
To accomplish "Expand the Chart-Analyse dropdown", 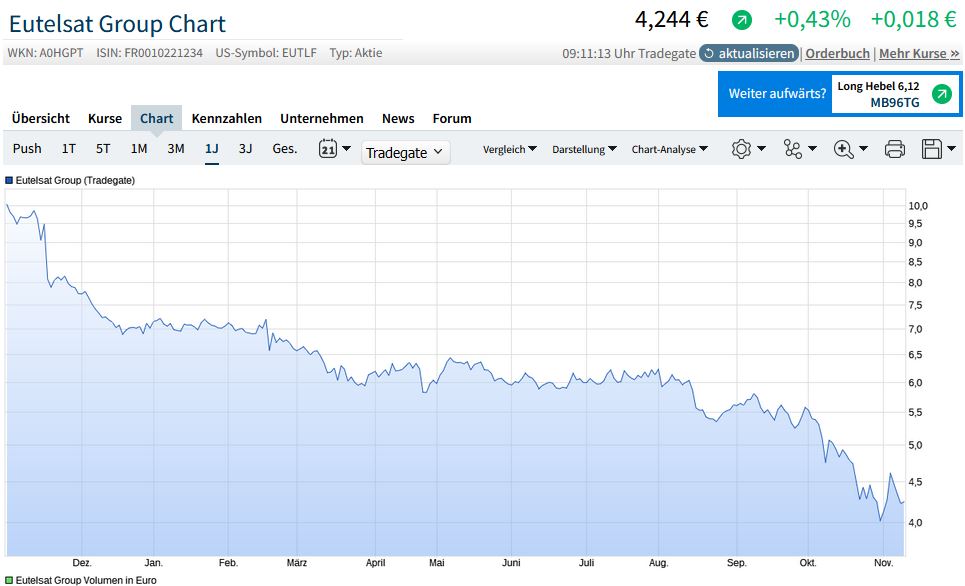I will click(x=669, y=149).
